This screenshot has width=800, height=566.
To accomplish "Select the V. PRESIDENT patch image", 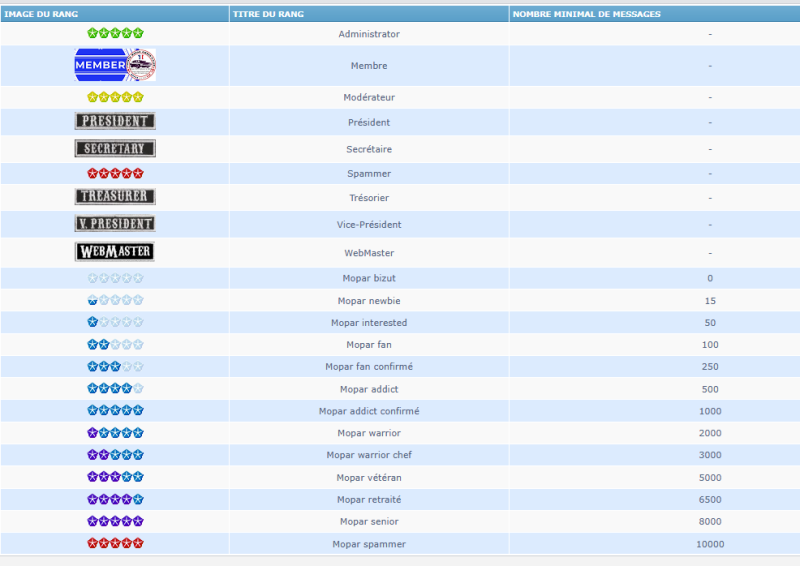I will (x=115, y=224).
